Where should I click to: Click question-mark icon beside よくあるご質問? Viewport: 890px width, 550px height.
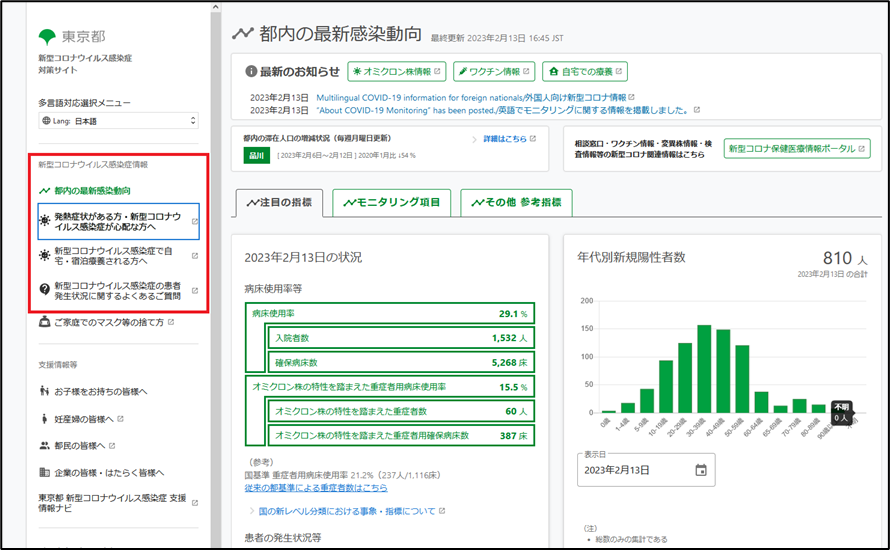click(44, 289)
